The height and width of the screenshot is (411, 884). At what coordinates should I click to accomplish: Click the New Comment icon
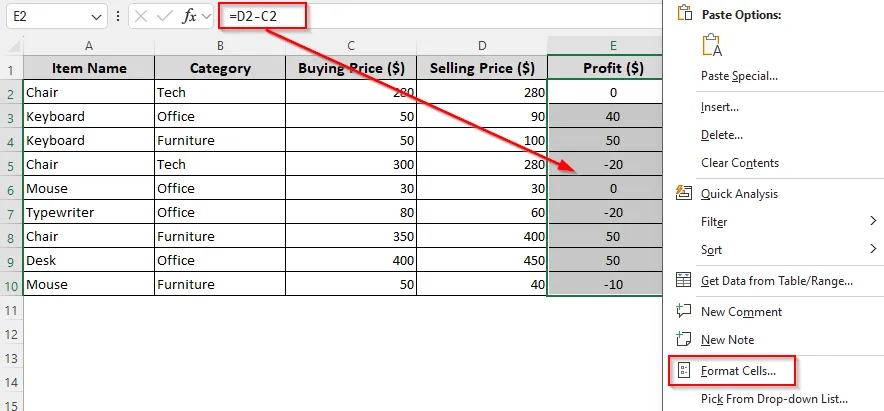coord(684,311)
